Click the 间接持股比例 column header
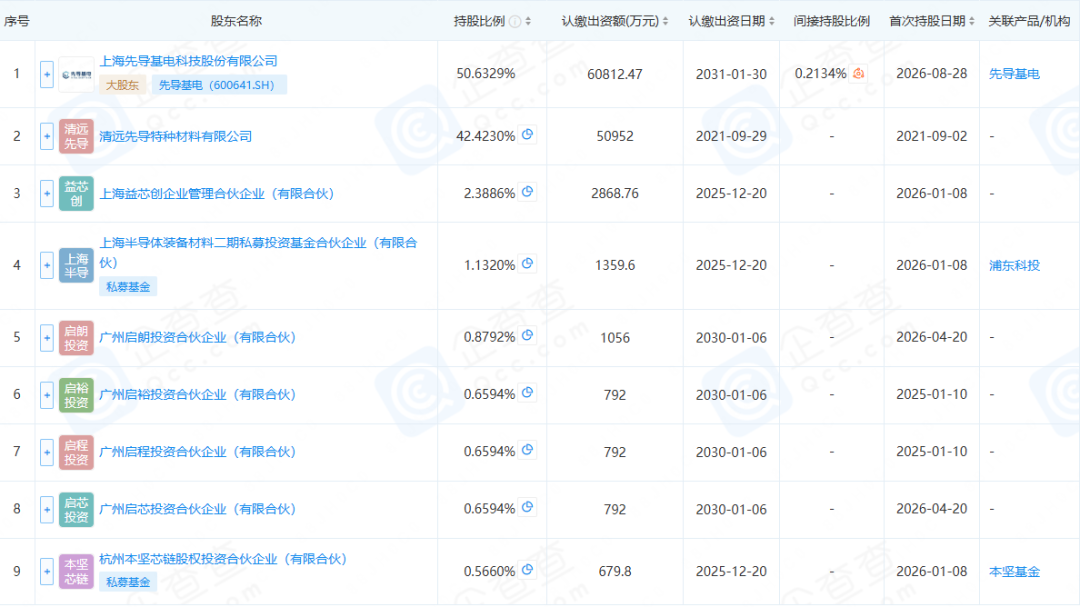This screenshot has width=1080, height=607. (831, 21)
